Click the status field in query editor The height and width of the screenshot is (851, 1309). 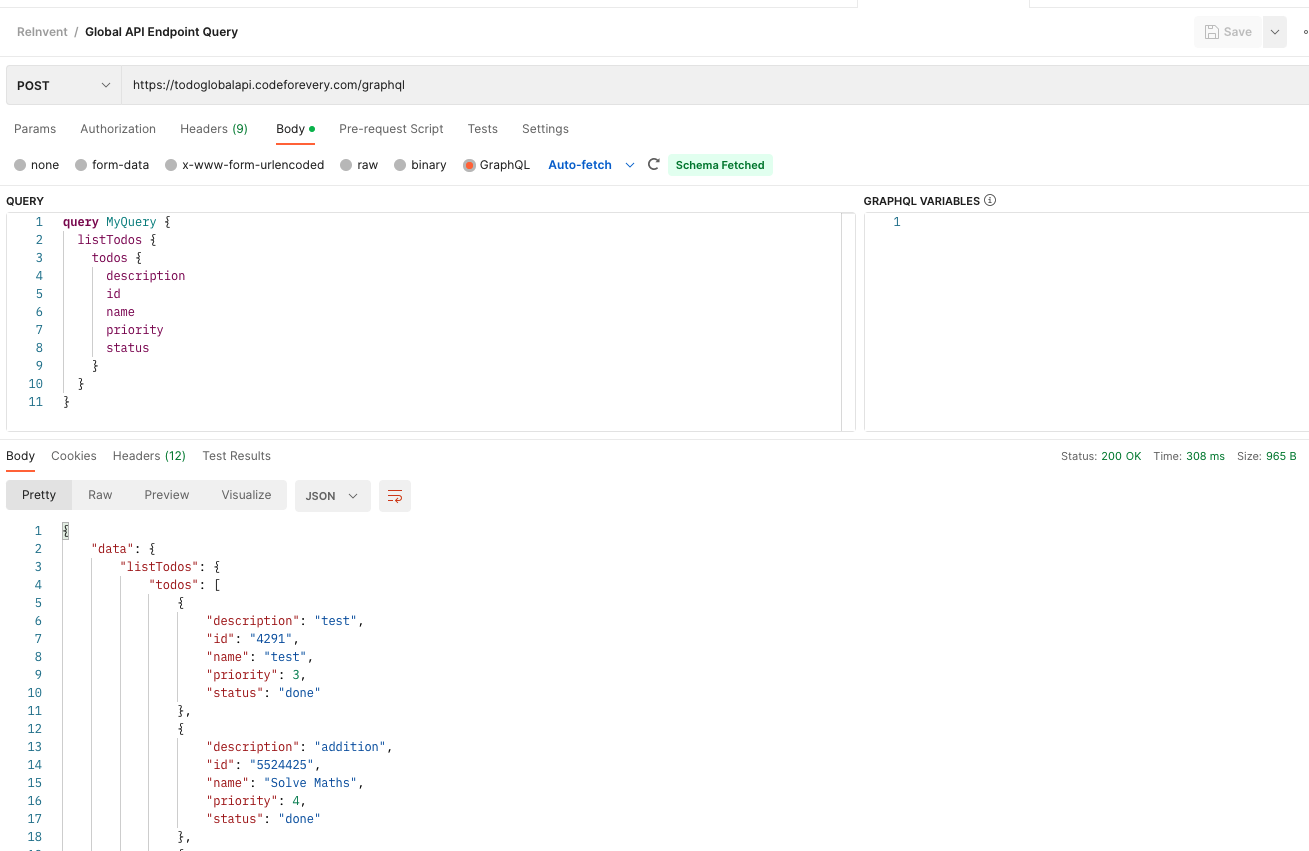(128, 348)
